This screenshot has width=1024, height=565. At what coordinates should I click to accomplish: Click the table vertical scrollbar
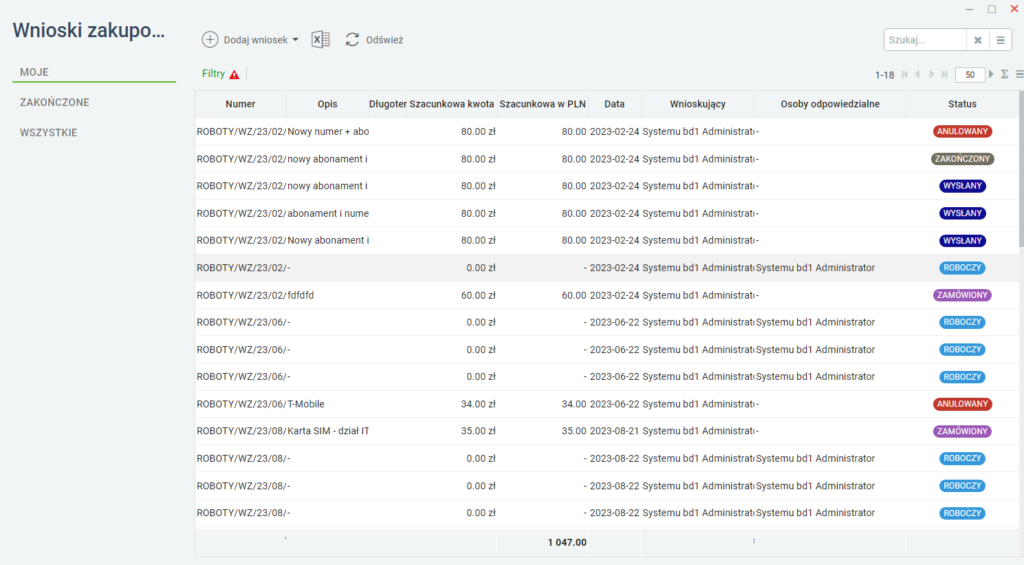(1021, 170)
